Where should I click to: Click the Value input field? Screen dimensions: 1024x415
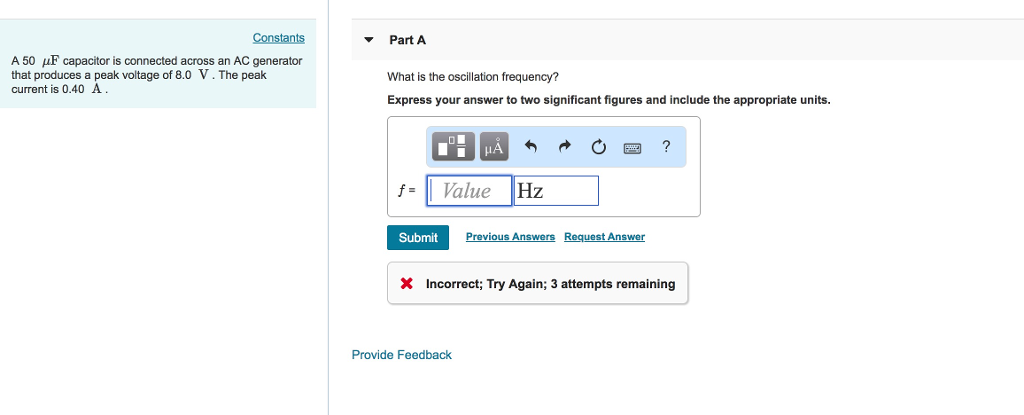click(469, 191)
